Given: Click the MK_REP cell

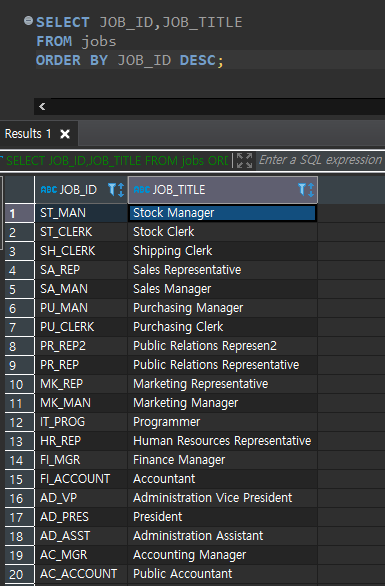Looking at the screenshot, I should click(81, 384).
